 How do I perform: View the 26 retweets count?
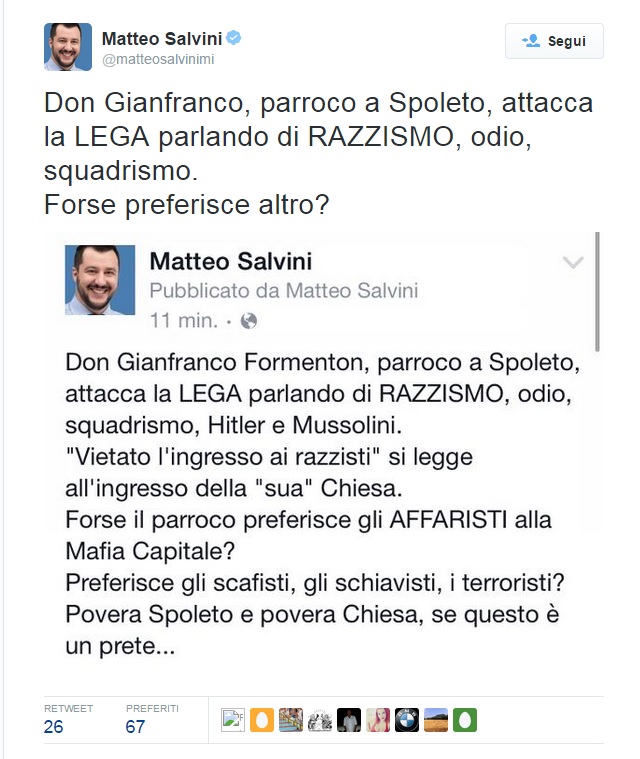[x=53, y=727]
